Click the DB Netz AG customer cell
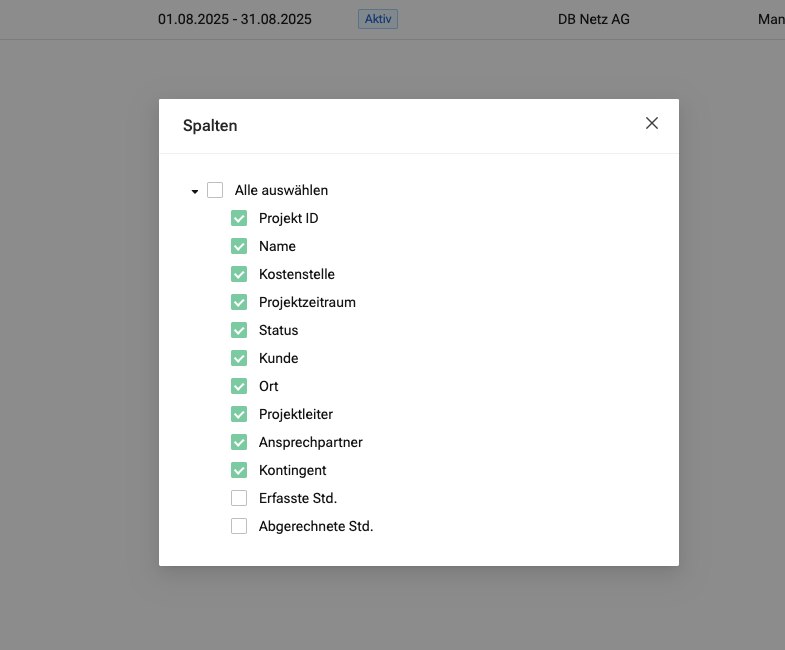This screenshot has height=650, width=785. [594, 19]
